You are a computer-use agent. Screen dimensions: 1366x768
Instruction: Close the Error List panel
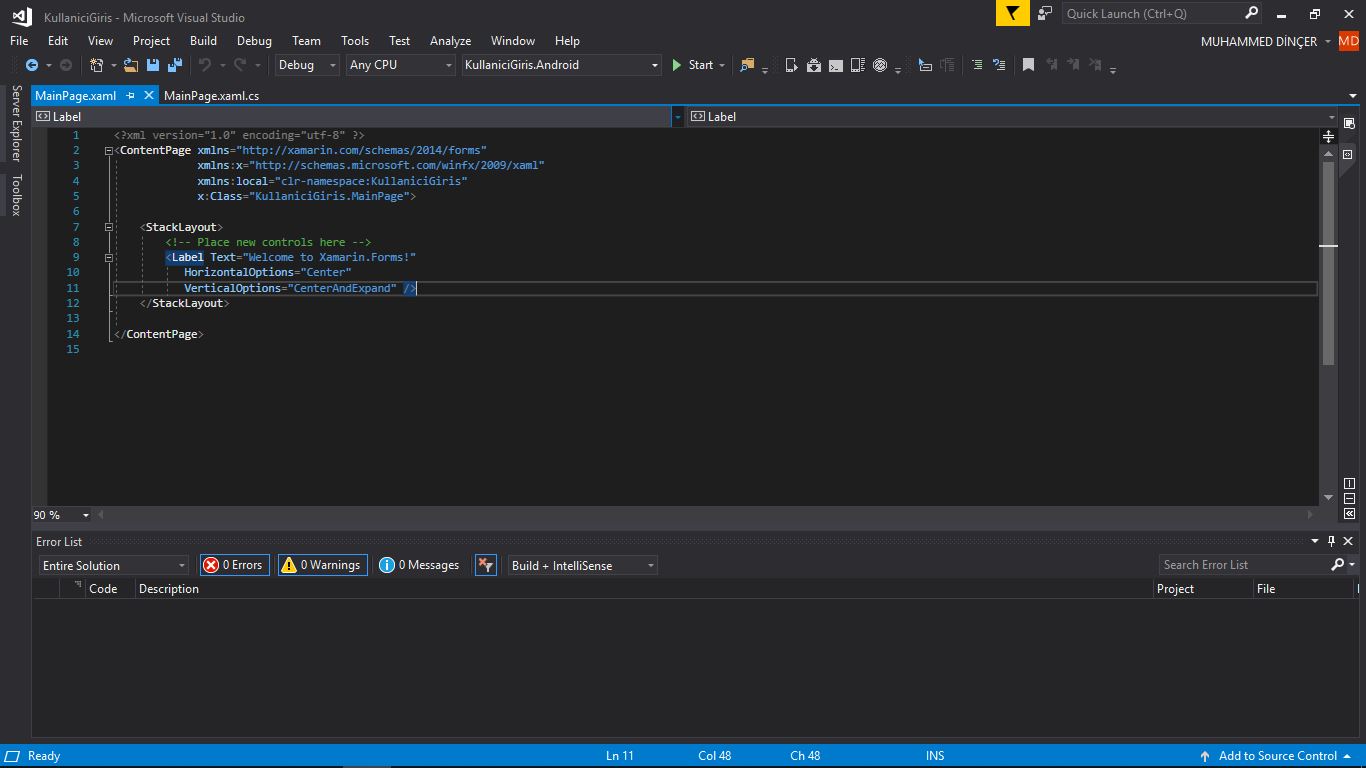pyautogui.click(x=1348, y=541)
